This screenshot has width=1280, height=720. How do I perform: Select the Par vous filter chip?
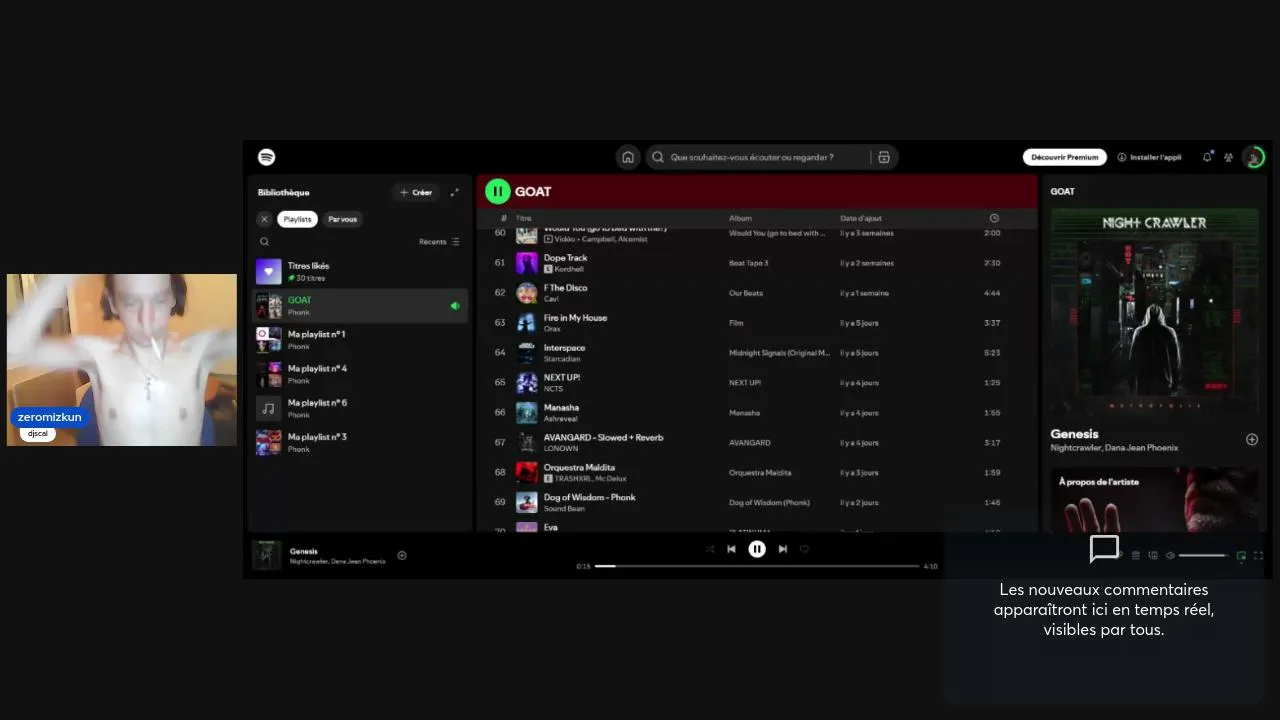(x=342, y=219)
